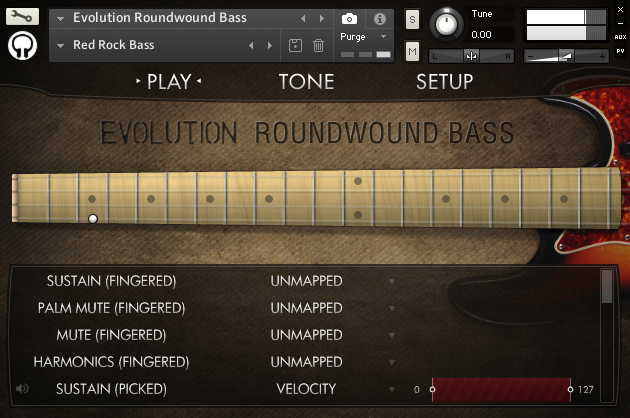This screenshot has height=418, width=630.
Task: Solo the instrument with S button
Action: (412, 19)
